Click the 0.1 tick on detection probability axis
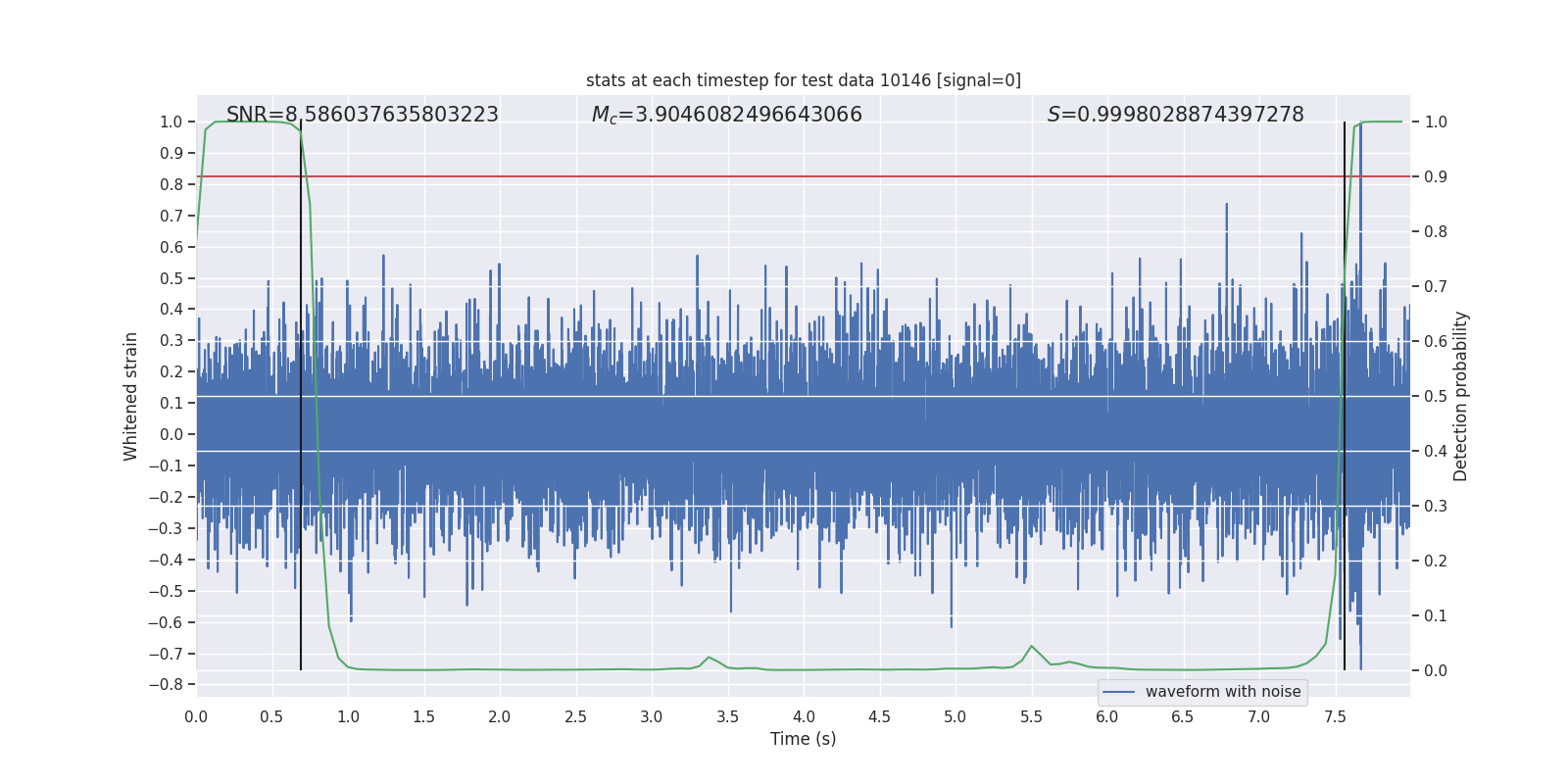Screen dimensions: 1568x784 [x=1436, y=616]
